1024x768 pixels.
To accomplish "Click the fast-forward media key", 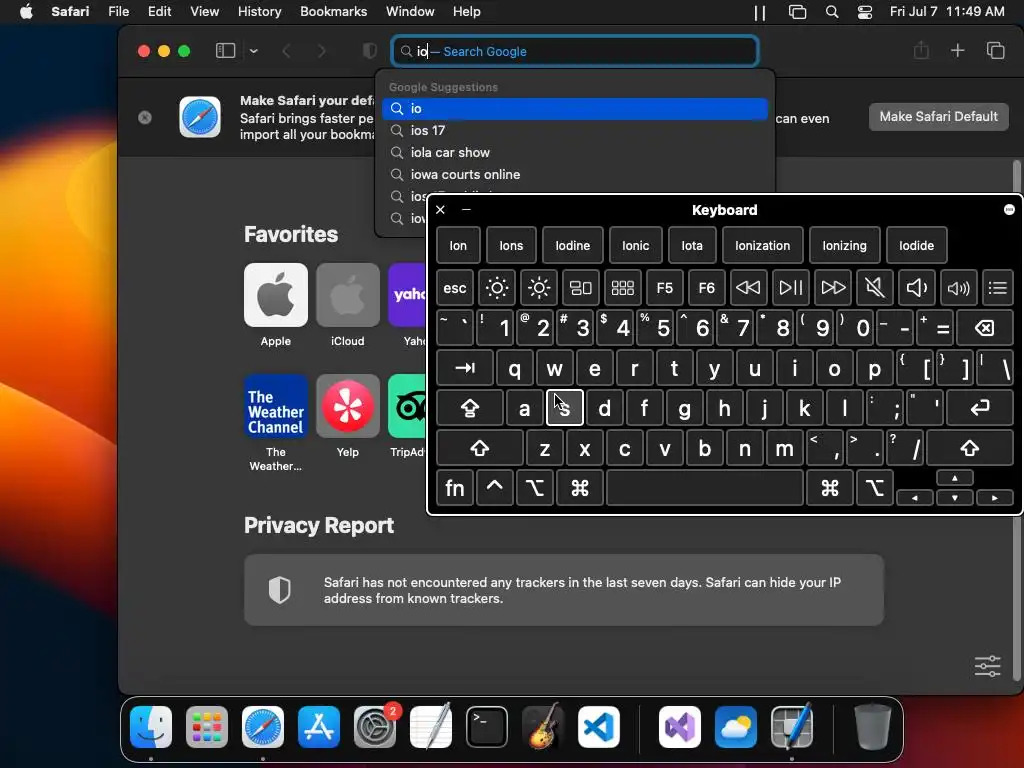I will (x=833, y=288).
